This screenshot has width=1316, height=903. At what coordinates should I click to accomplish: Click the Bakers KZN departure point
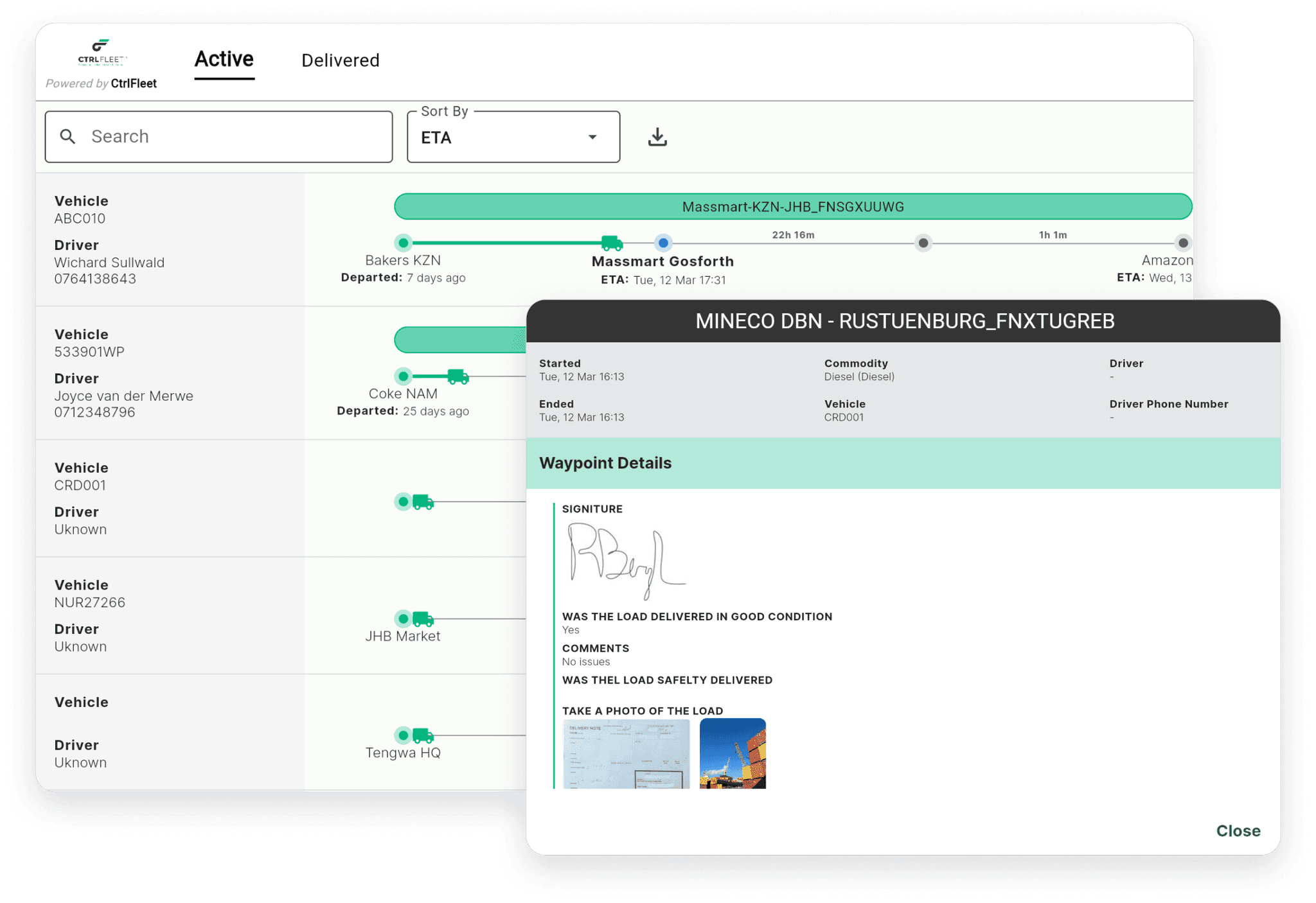click(403, 243)
